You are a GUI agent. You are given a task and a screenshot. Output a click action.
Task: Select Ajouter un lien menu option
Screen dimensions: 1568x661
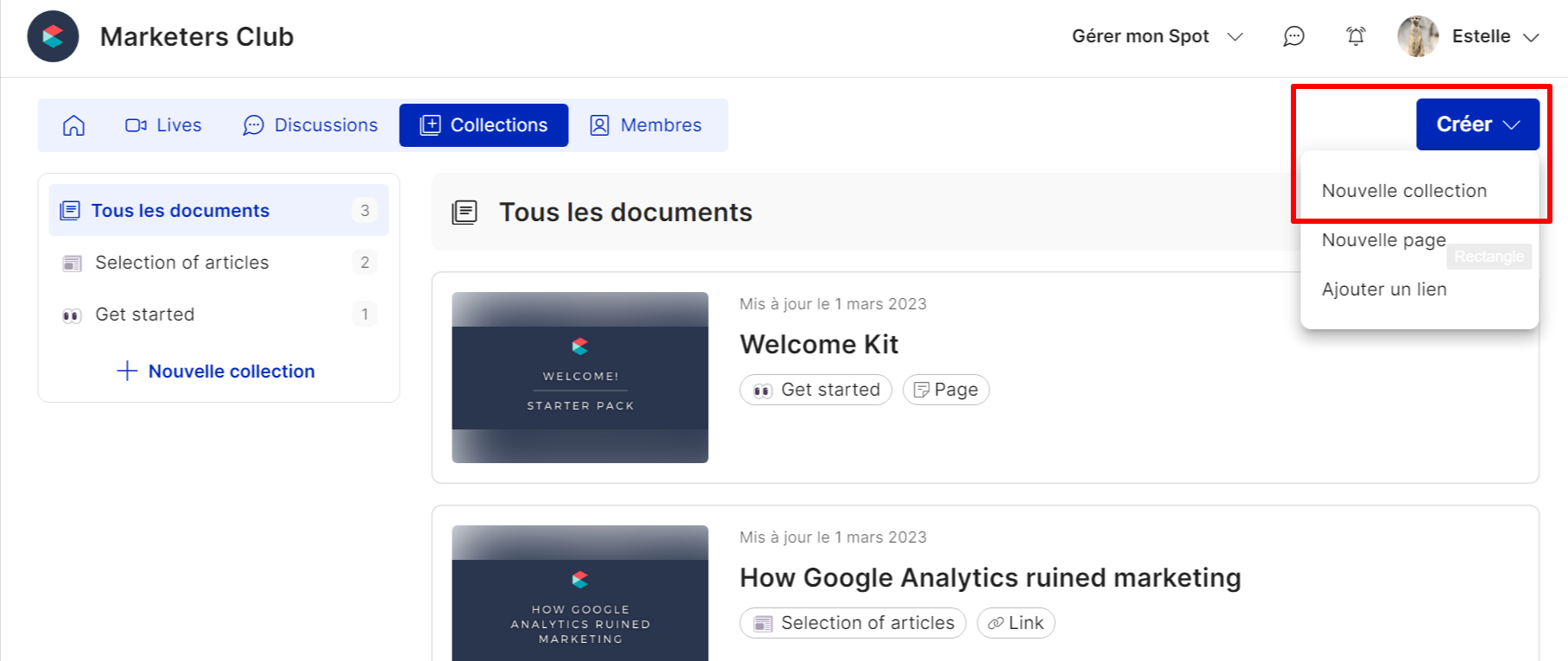[x=1384, y=289]
